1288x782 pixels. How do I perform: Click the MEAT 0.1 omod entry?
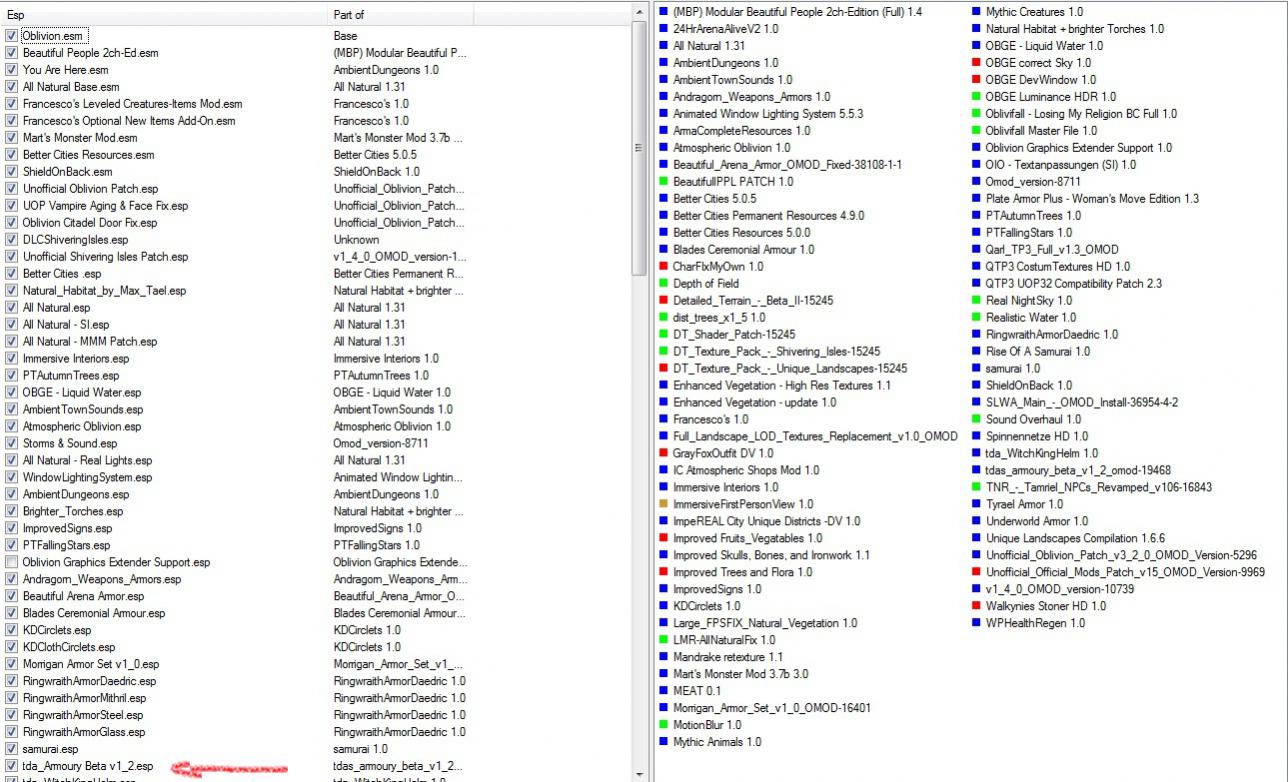[x=697, y=691]
